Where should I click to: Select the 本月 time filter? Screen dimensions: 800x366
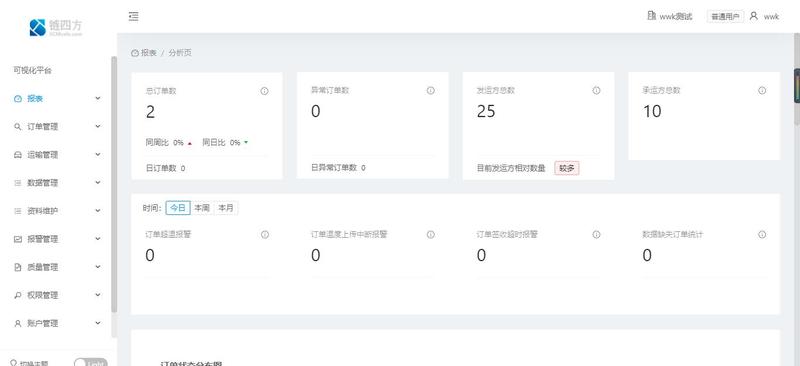tap(226, 208)
